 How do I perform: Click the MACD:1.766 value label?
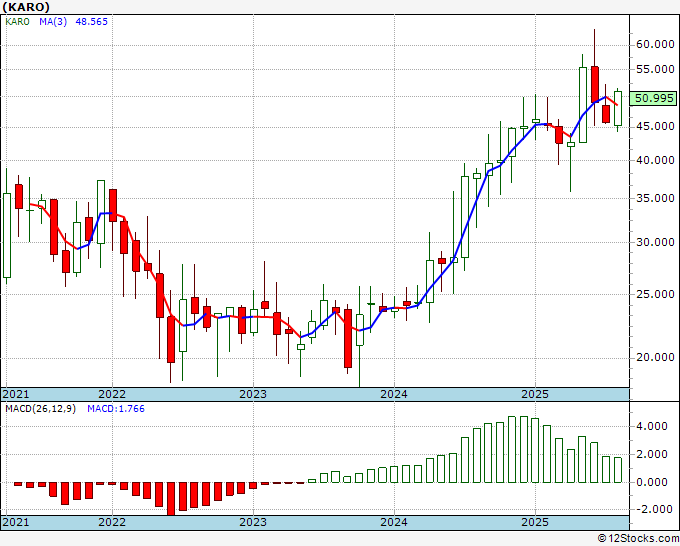[116, 409]
